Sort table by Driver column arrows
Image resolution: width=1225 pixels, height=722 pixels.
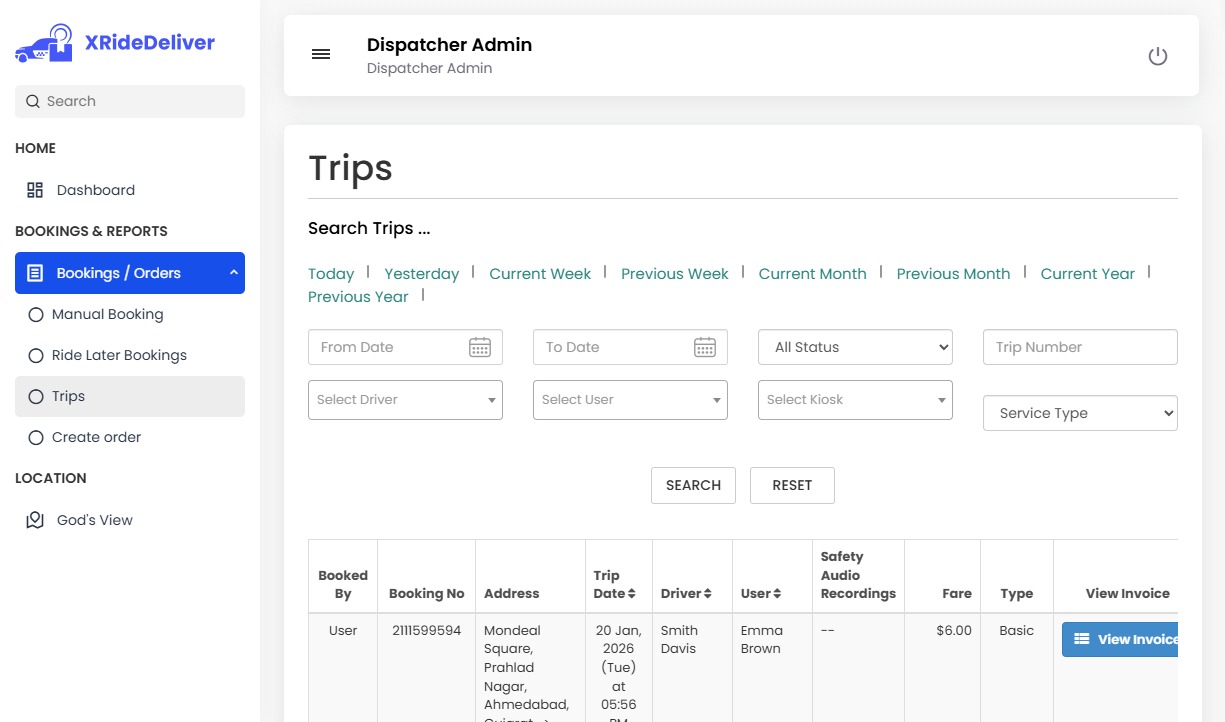(x=707, y=594)
